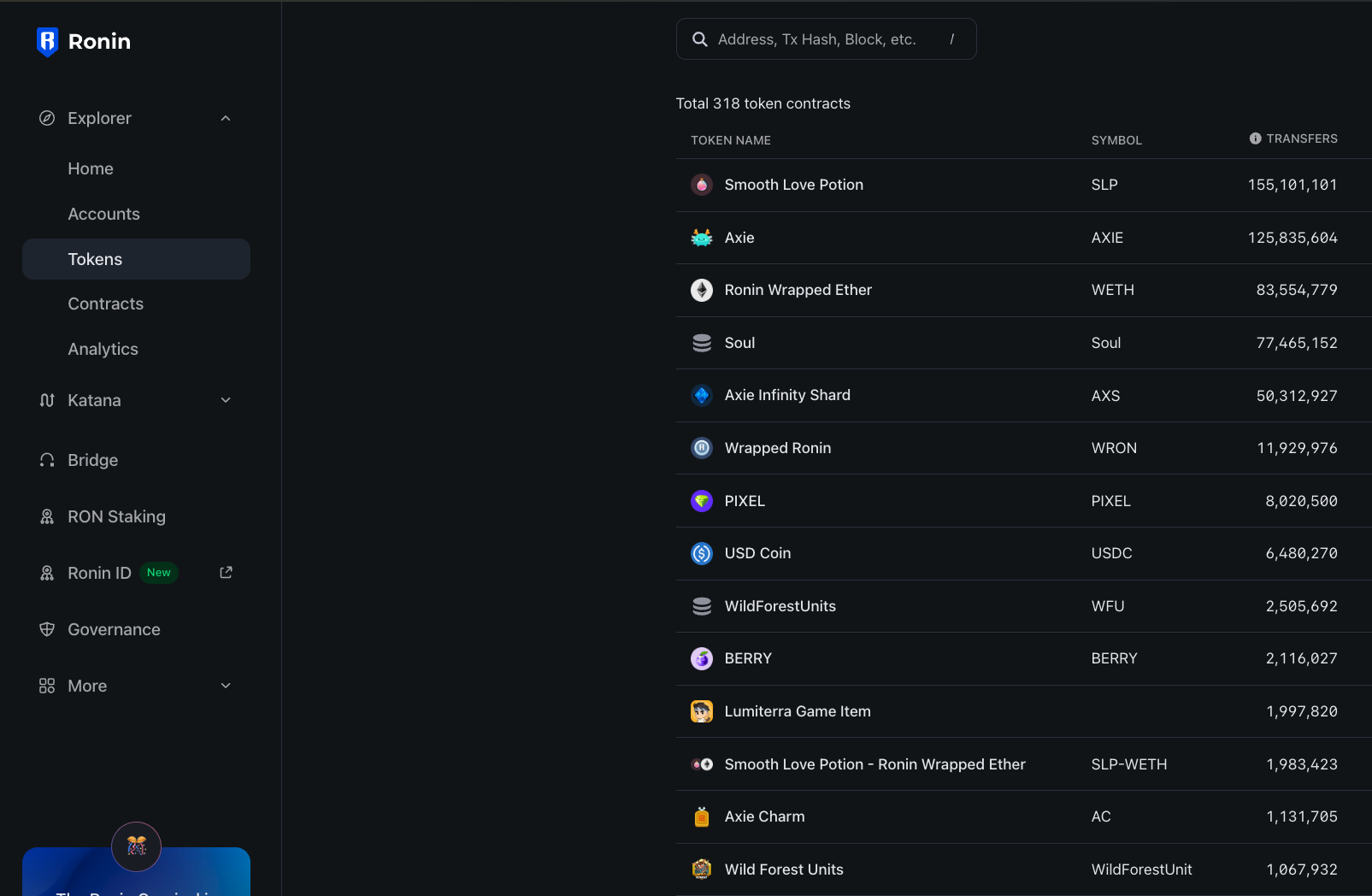The height and width of the screenshot is (896, 1372).
Task: Click the Ronin ID icon
Action: (x=47, y=573)
